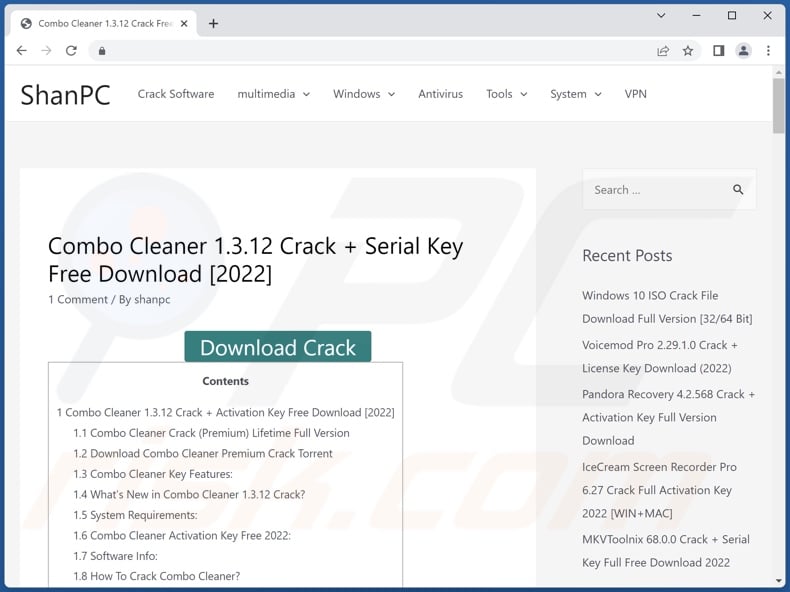This screenshot has height=592, width=790.
Task: Expand the System menu chevron
Action: [x=598, y=94]
